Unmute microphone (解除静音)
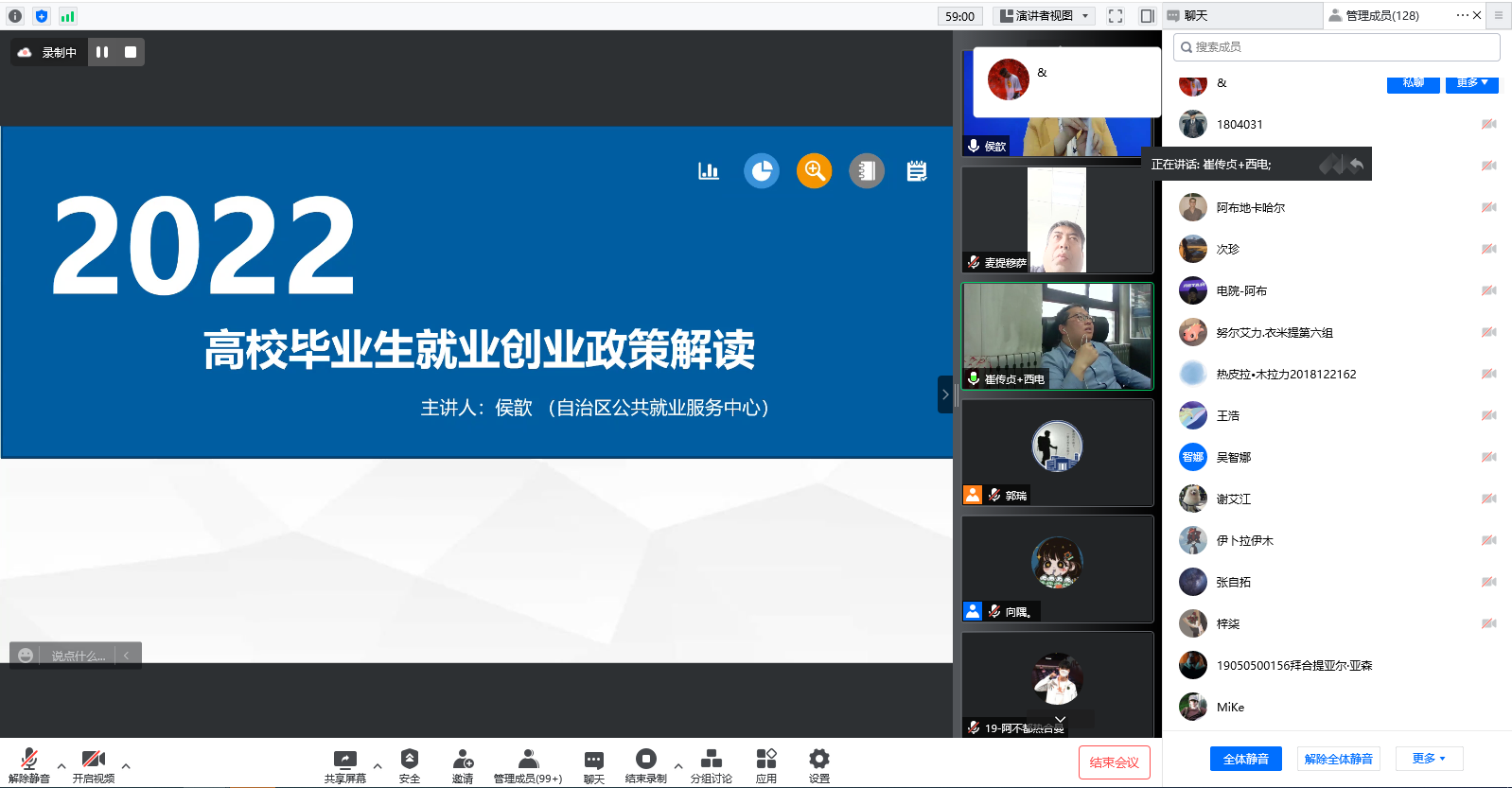The image size is (1512, 788). (29, 760)
